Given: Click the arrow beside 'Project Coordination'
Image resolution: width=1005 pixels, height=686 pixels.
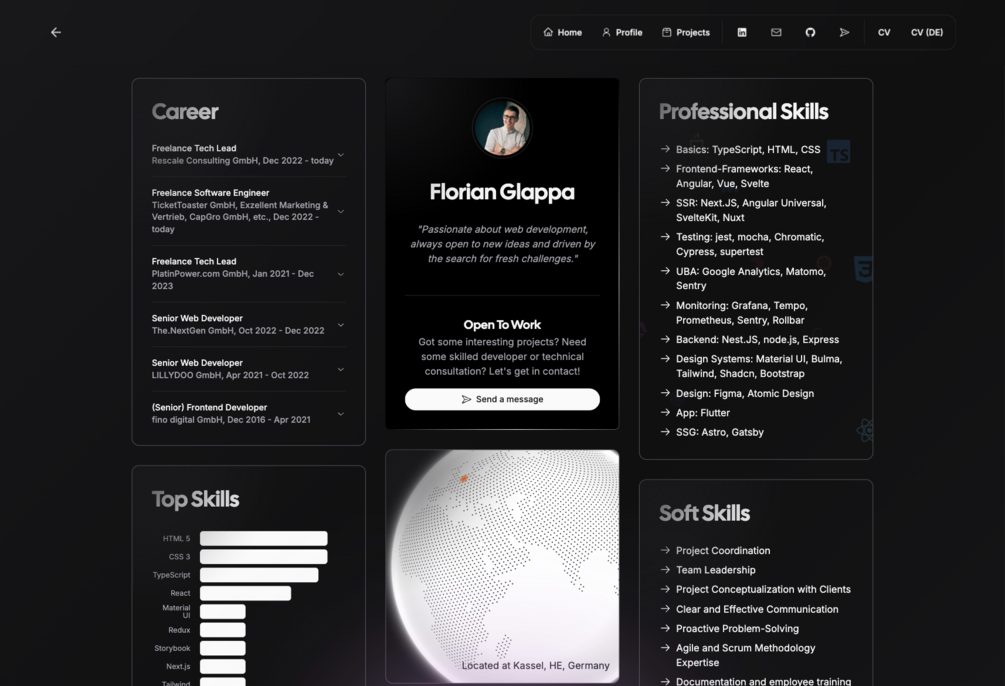Looking at the screenshot, I should (x=665, y=550).
